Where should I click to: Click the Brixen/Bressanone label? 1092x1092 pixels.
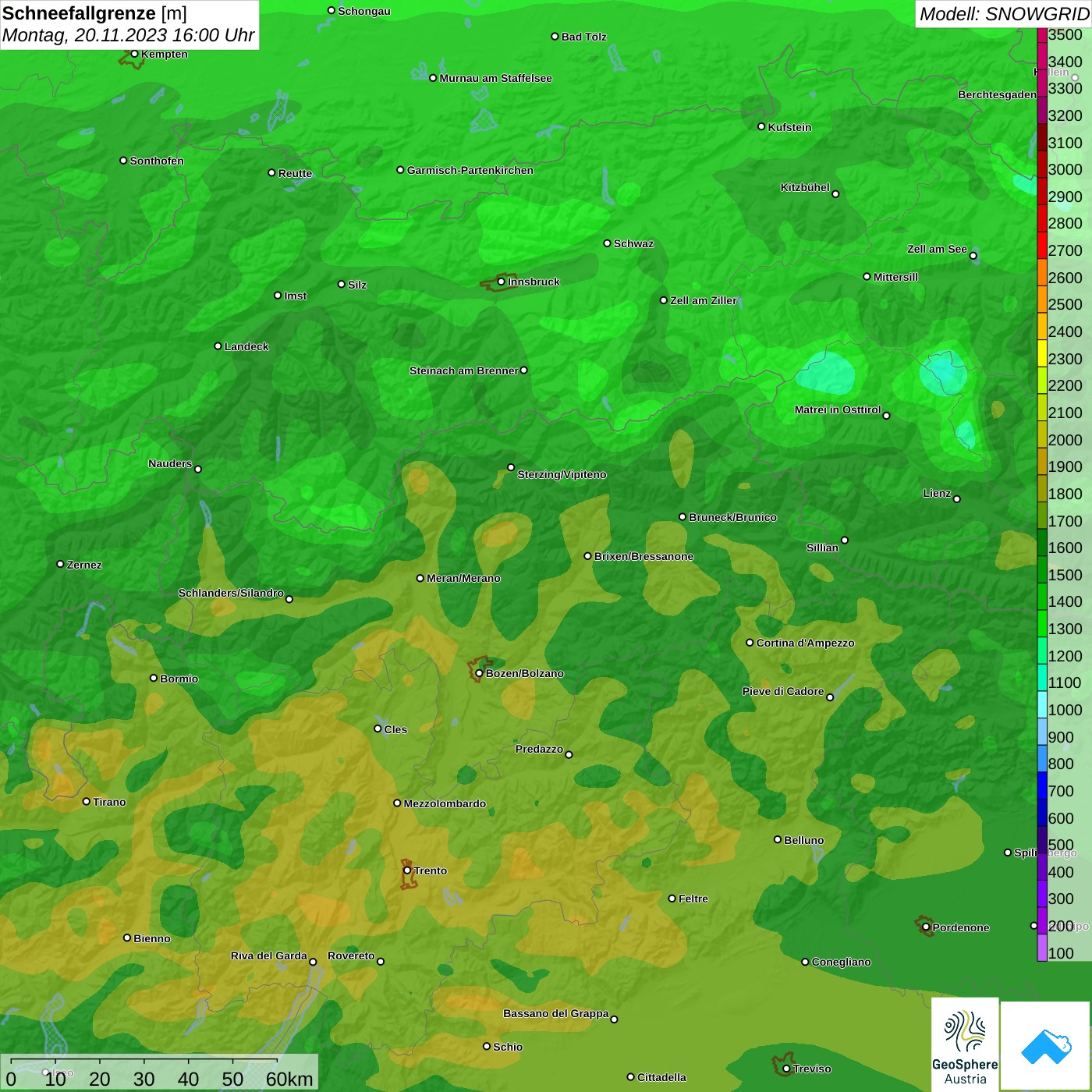[644, 556]
